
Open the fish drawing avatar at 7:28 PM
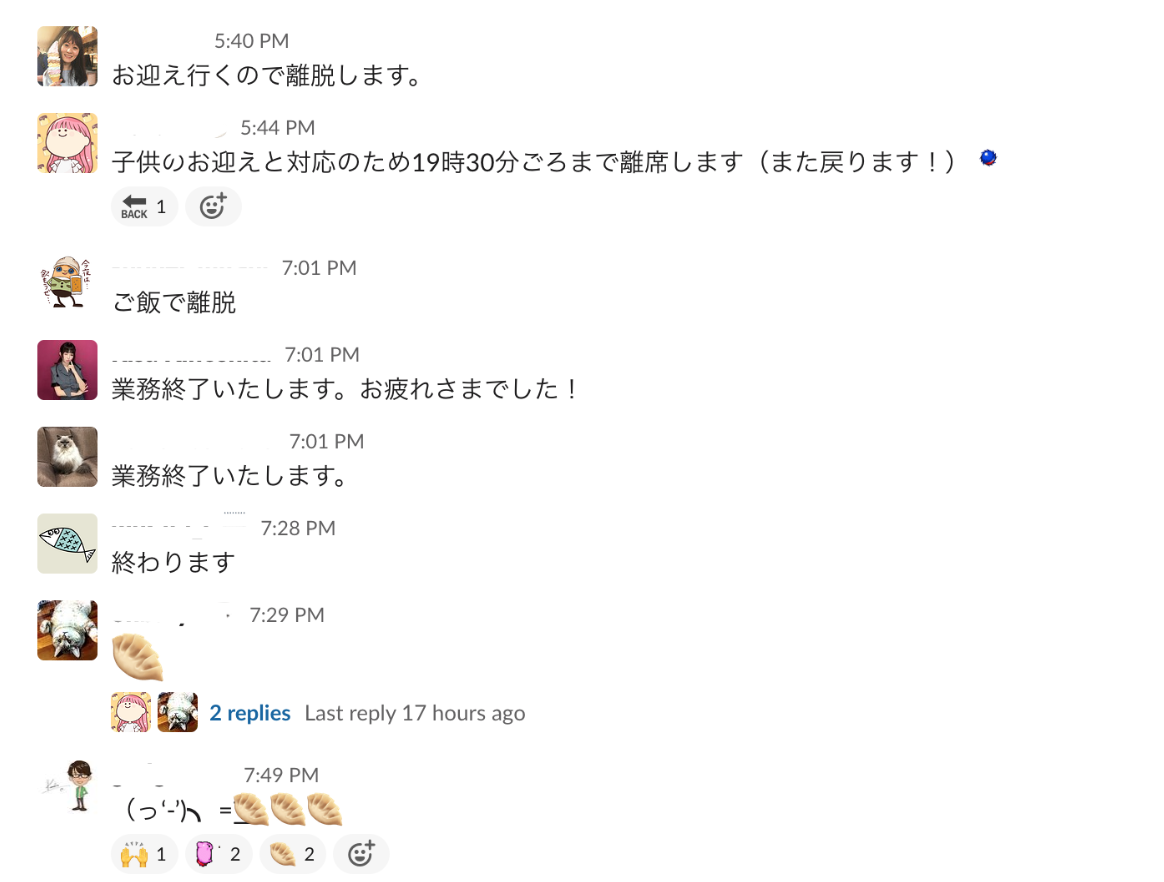(68, 543)
